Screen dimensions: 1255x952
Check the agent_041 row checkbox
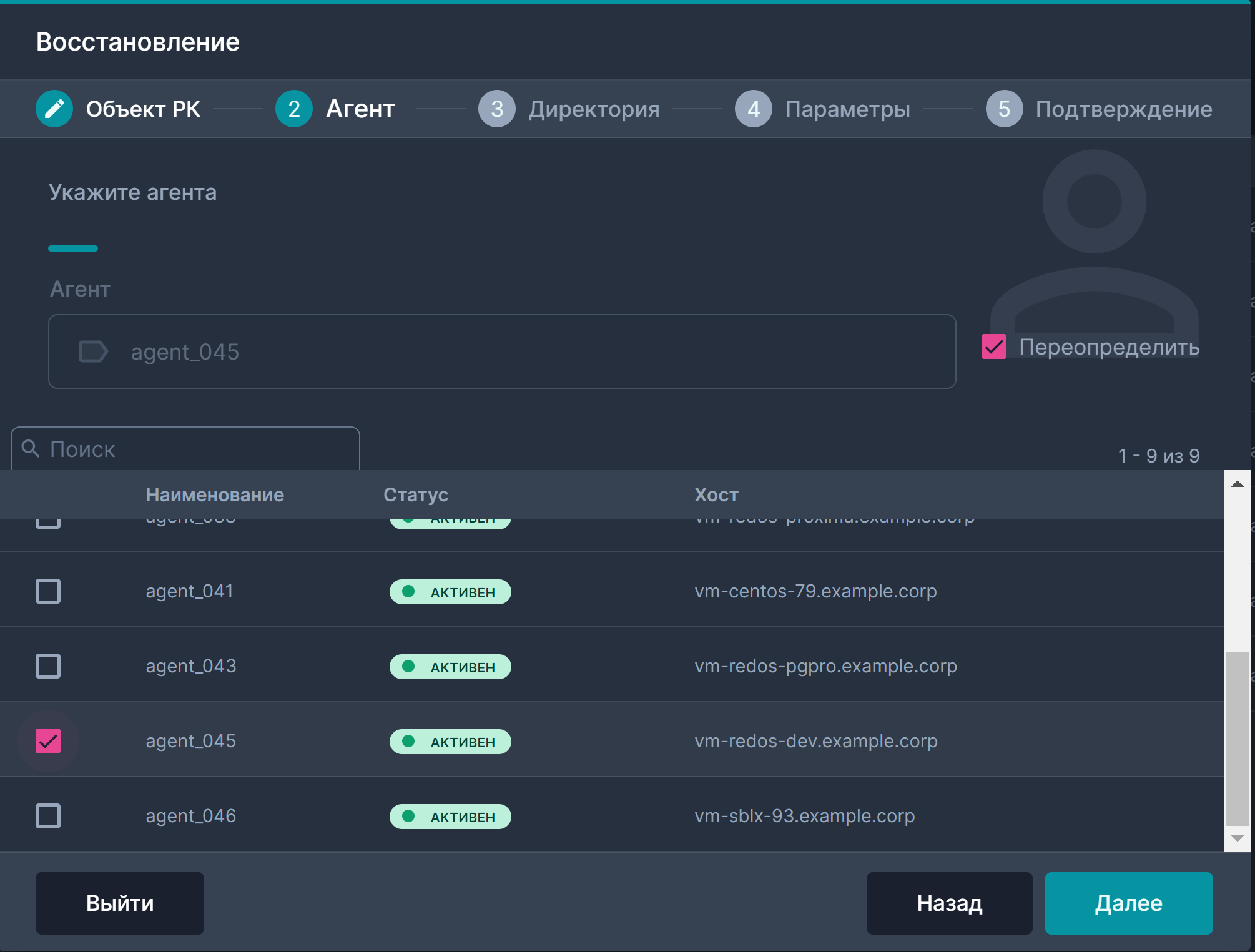click(48, 591)
